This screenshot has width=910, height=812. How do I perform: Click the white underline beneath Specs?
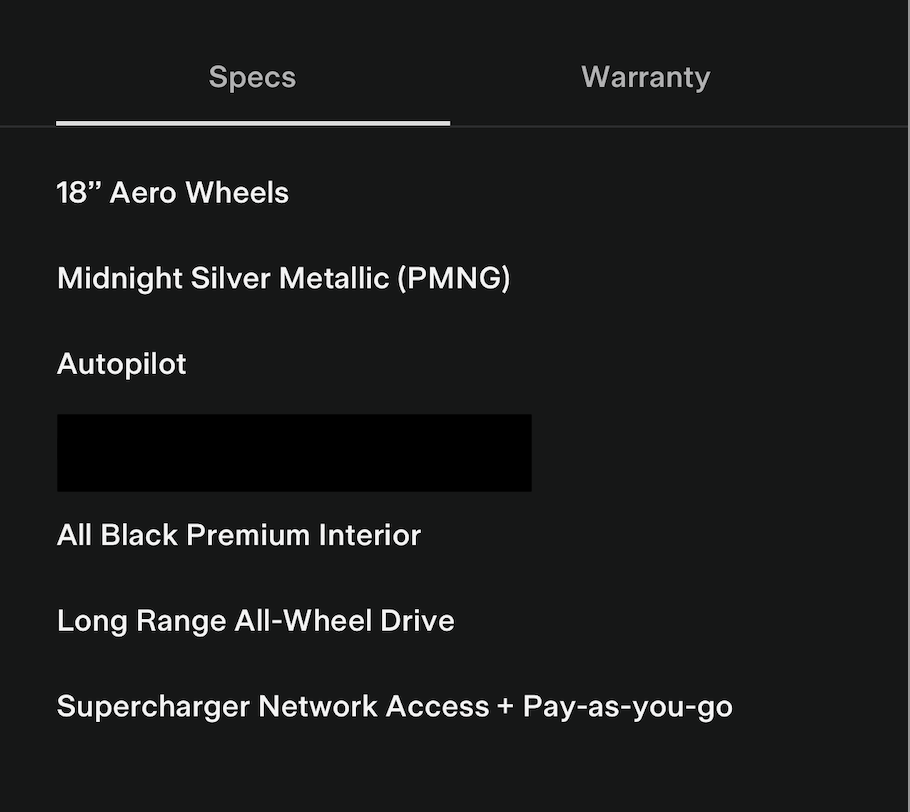tap(252, 123)
